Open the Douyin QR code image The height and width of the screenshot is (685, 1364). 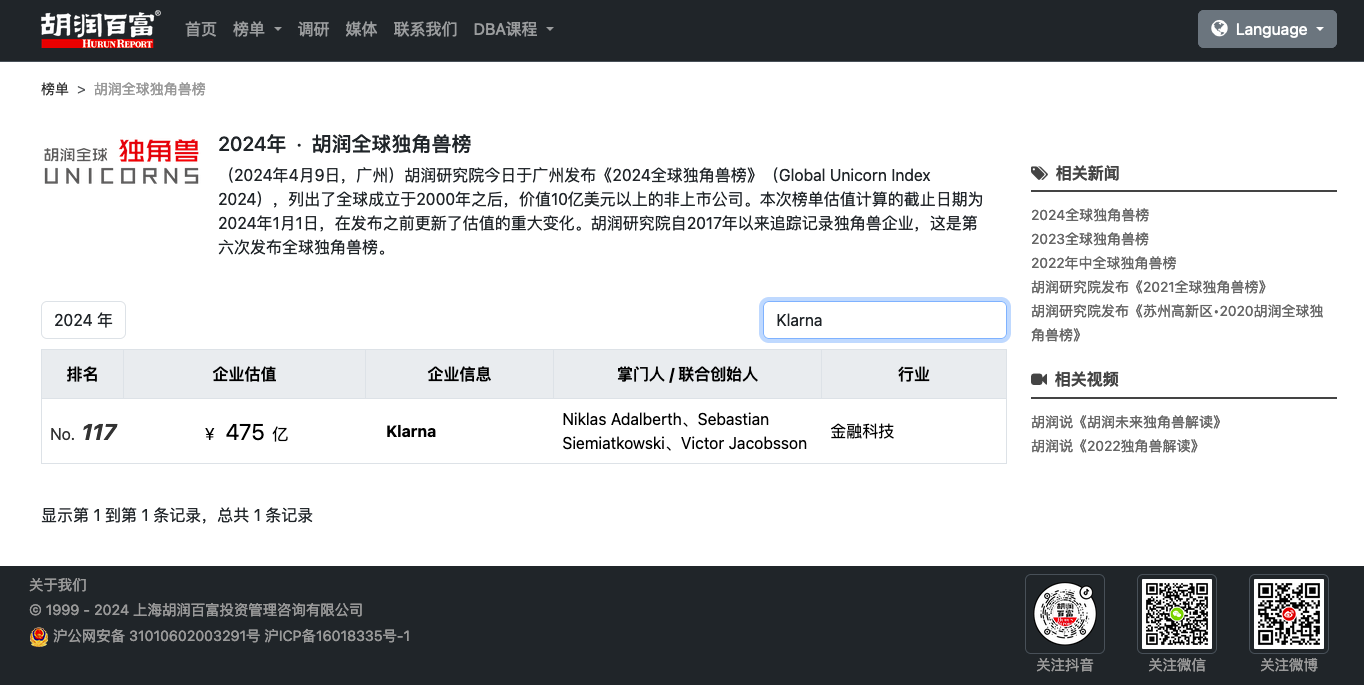pyautogui.click(x=1065, y=614)
